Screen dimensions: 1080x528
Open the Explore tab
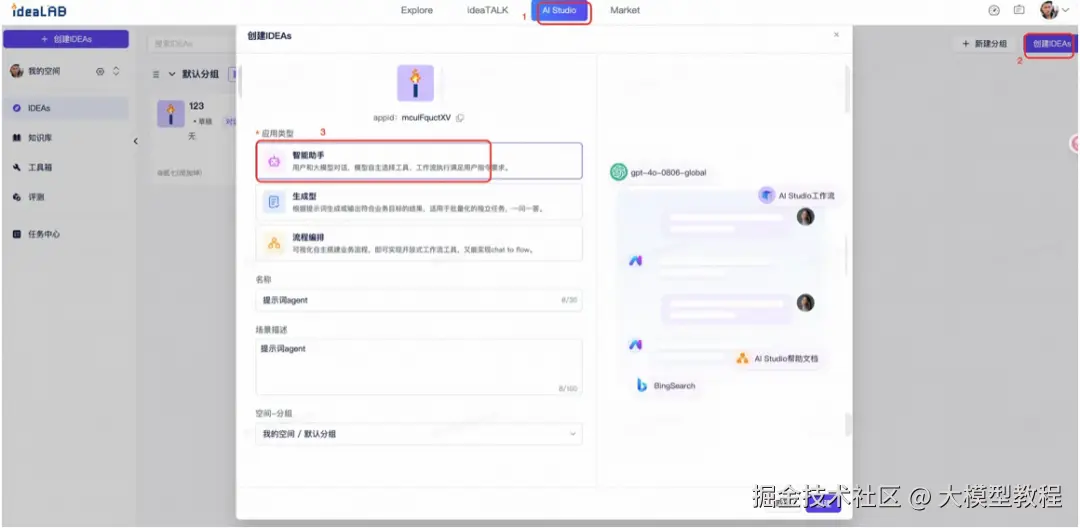[x=417, y=10]
